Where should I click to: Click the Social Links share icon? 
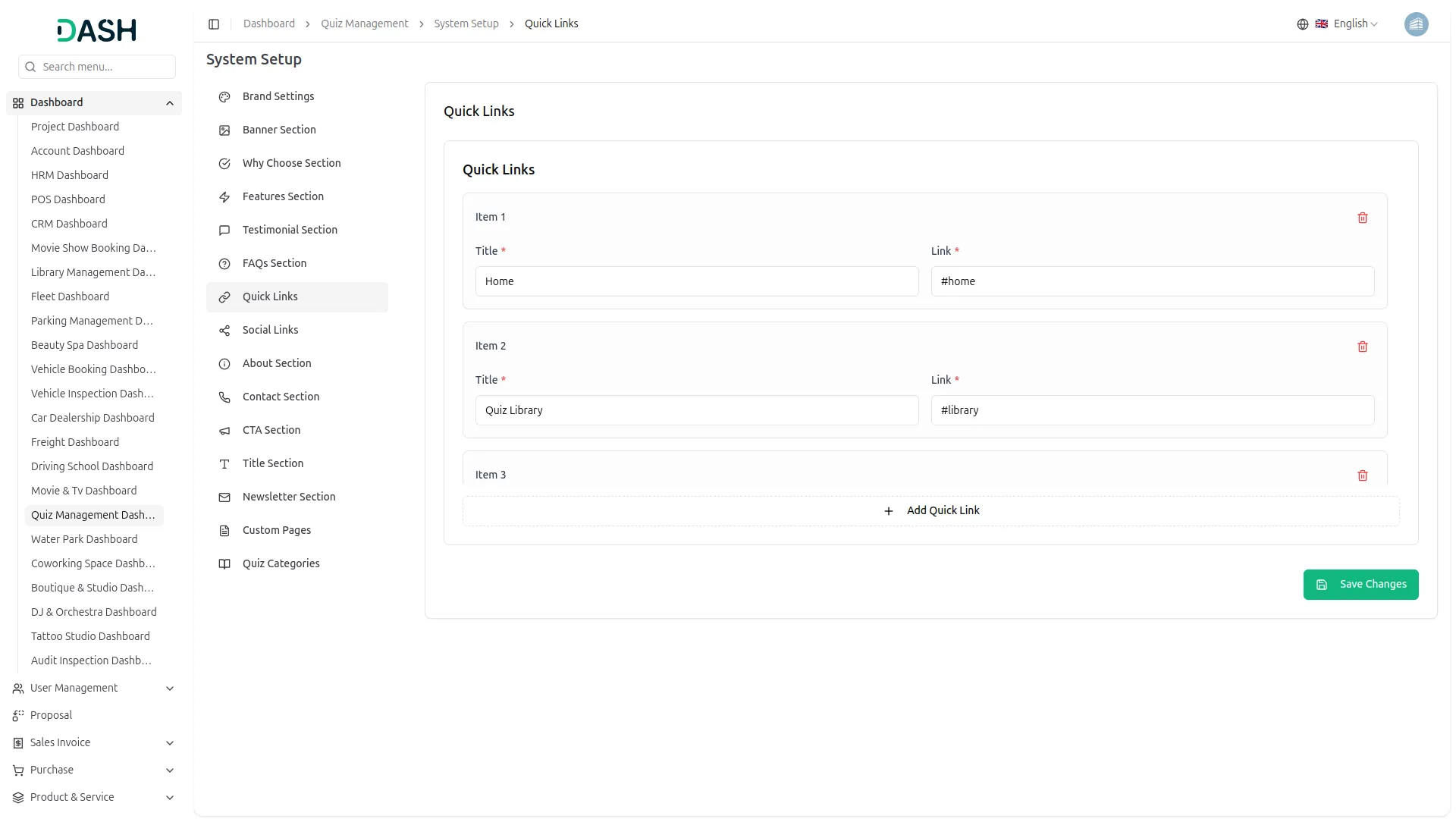pos(224,331)
